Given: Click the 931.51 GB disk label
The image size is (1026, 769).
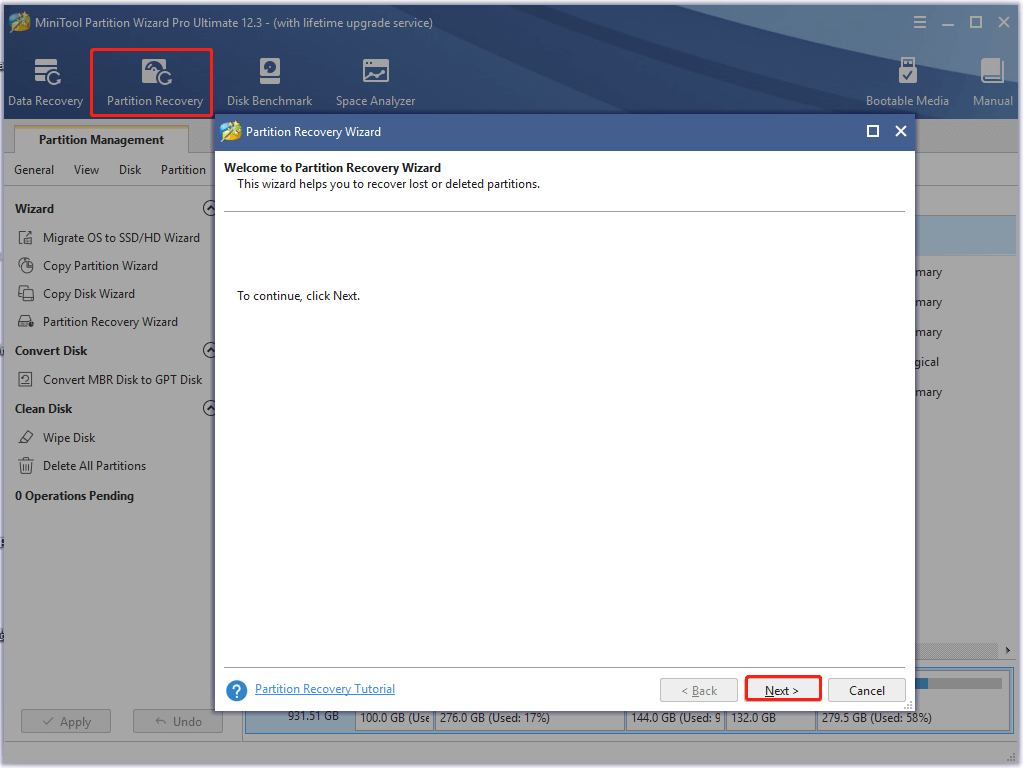Looking at the screenshot, I should pyautogui.click(x=313, y=717).
